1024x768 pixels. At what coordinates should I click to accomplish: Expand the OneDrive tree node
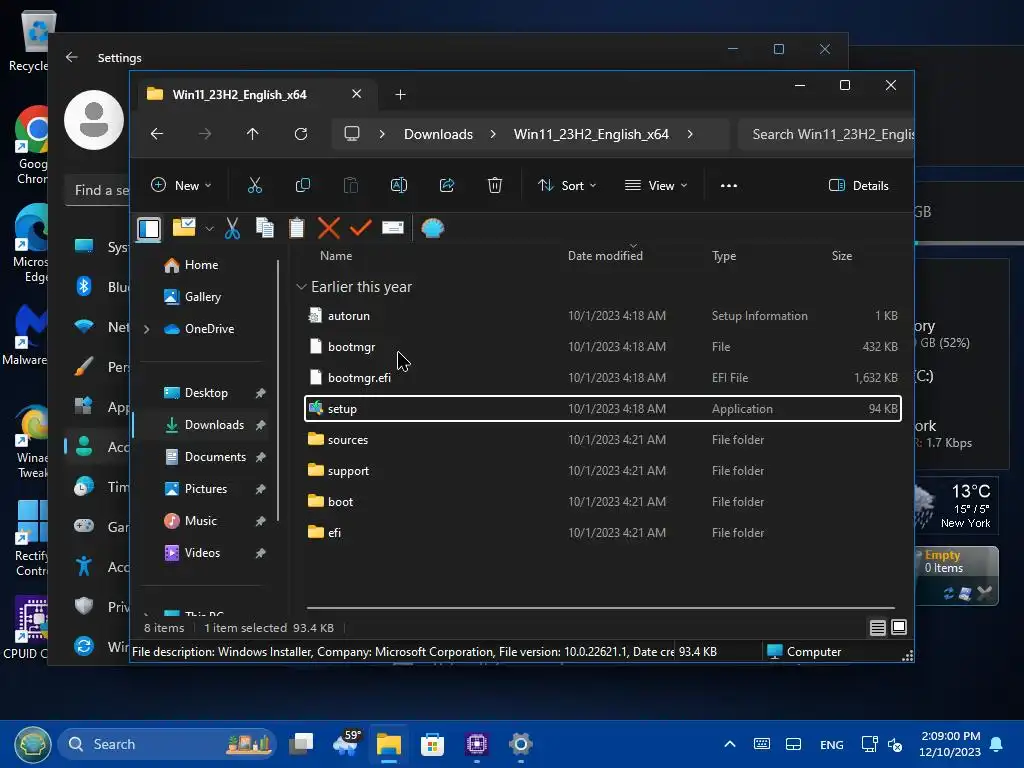click(147, 329)
